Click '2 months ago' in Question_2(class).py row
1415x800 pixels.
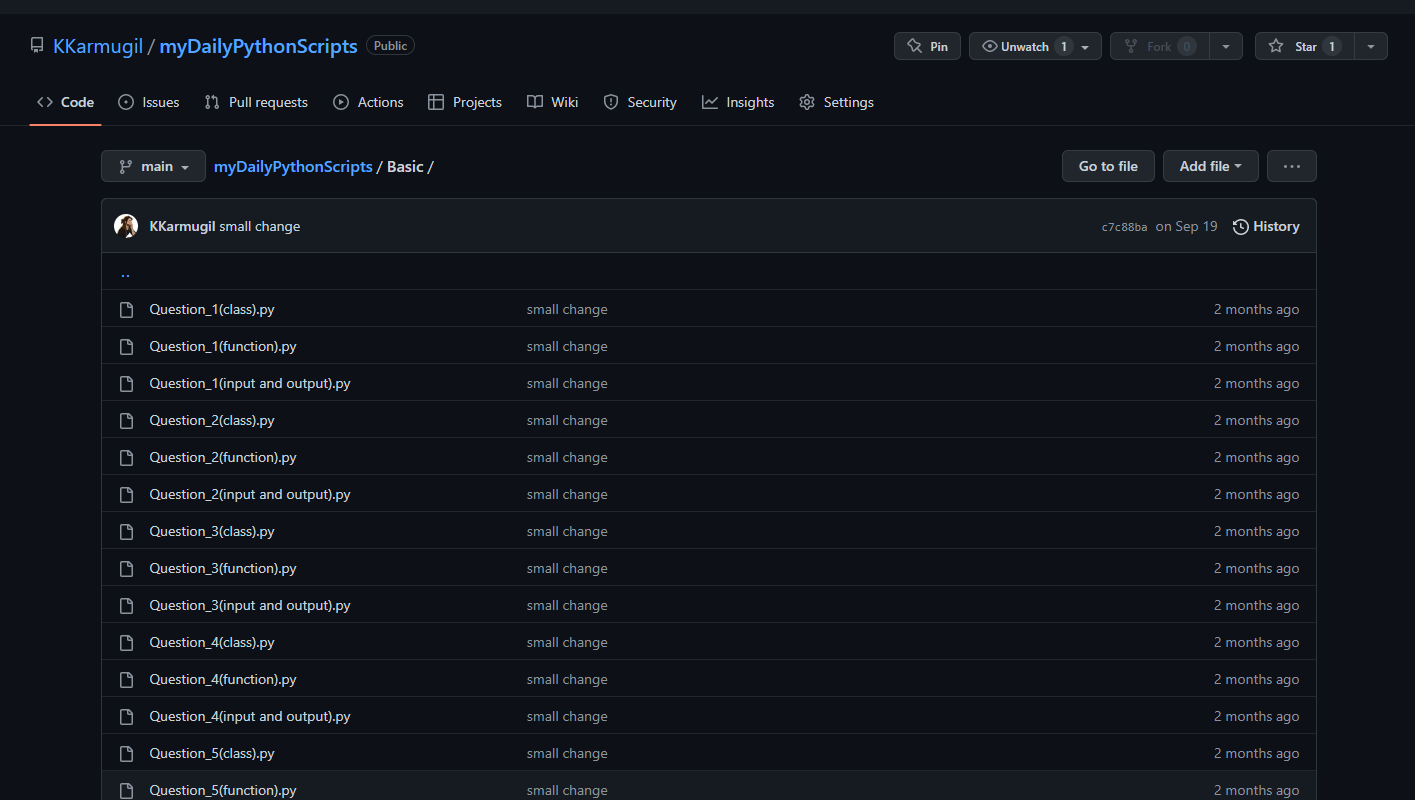click(1257, 420)
